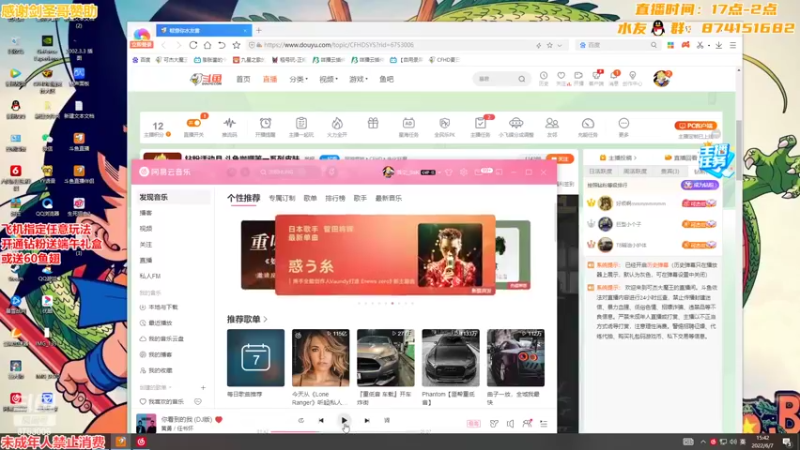This screenshot has height=450, width=800.
Task: Open the Phantom playlist cover
Action: tap(451, 358)
